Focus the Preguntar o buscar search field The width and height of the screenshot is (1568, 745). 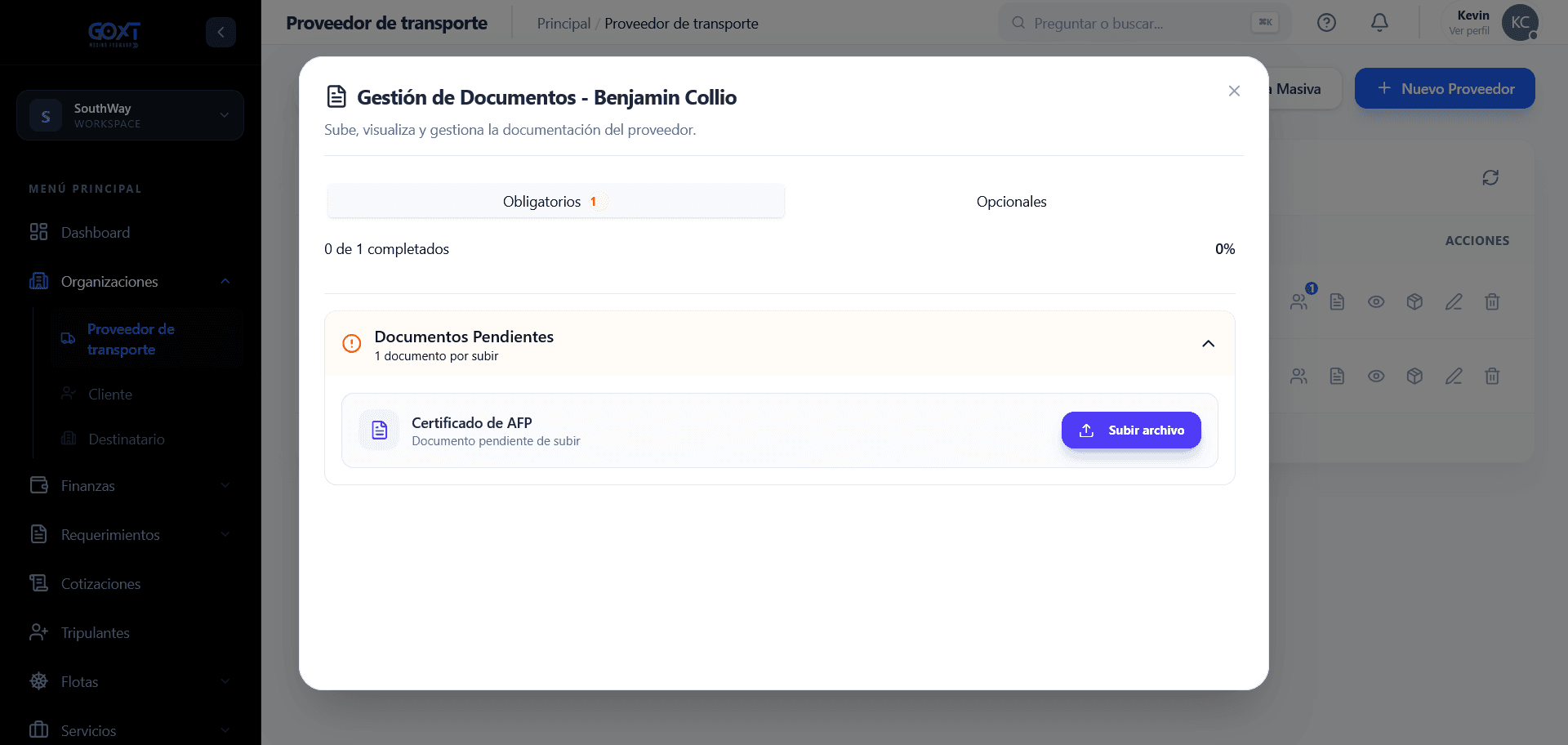pos(1144,23)
